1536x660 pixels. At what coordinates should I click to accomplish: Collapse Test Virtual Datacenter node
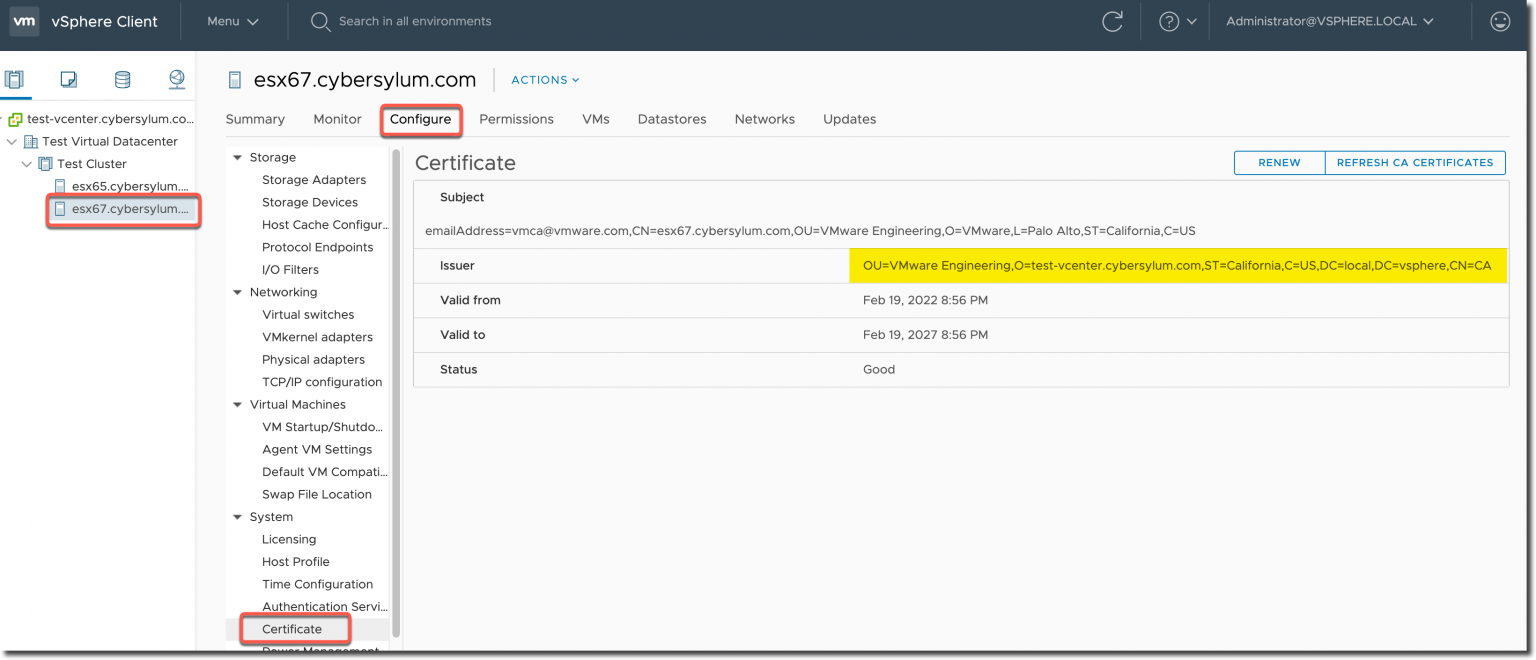pos(12,142)
